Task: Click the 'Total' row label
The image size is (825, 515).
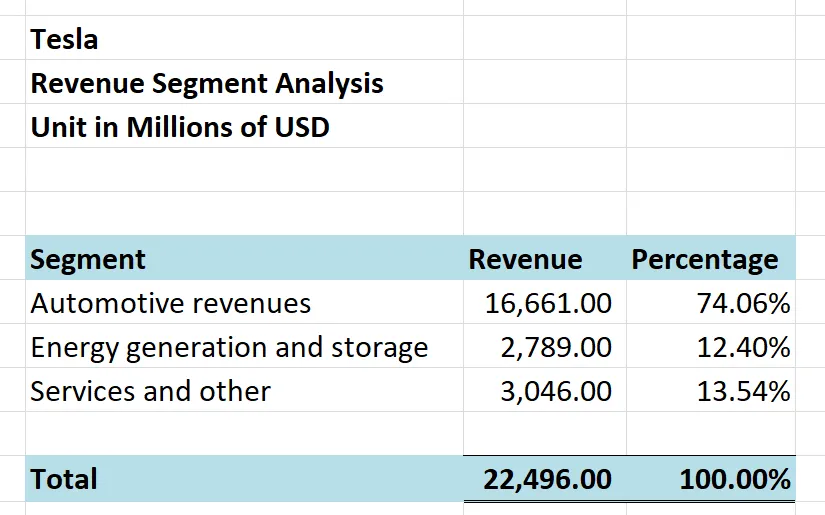Action: 244,478
